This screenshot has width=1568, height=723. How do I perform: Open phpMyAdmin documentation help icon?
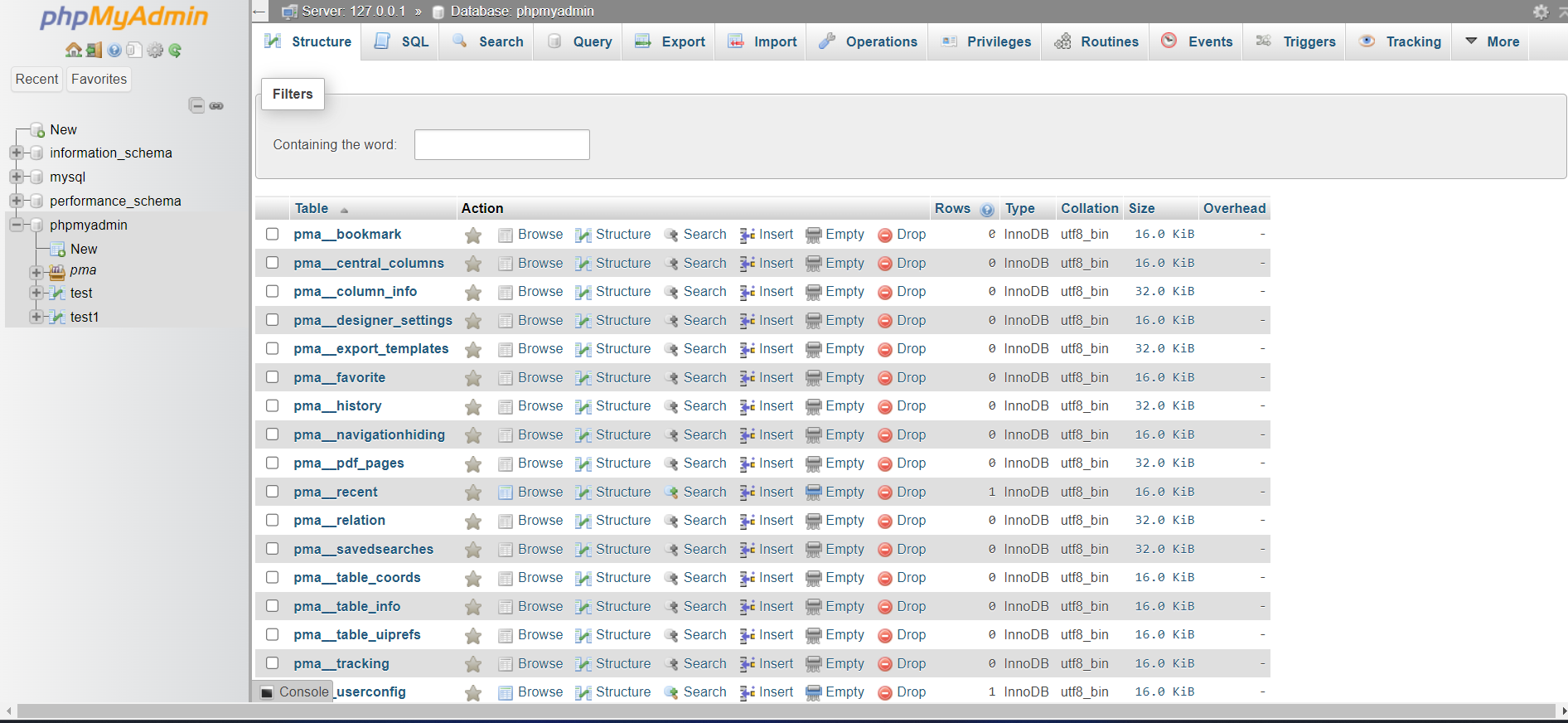coord(114,50)
